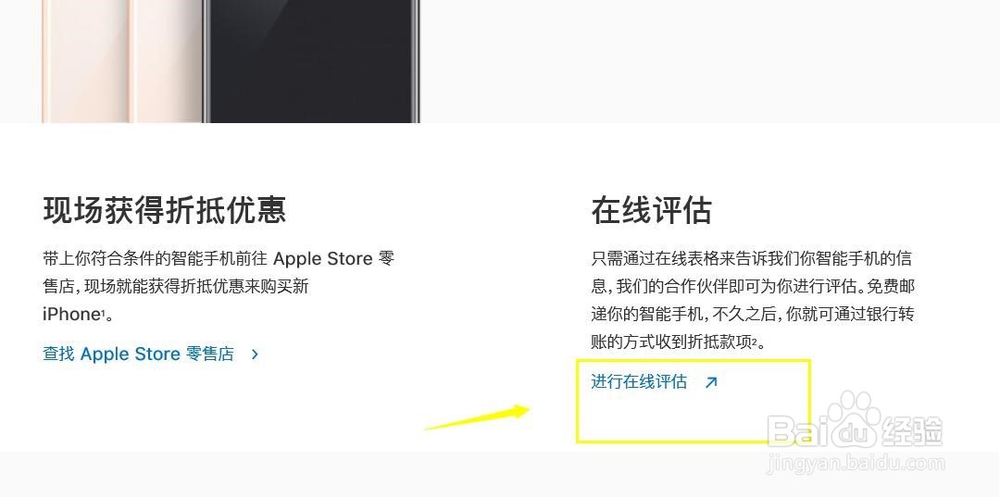Click the word iPhone in the left paragraph
Image resolution: width=1000 pixels, height=497 pixels.
click(x=70, y=315)
